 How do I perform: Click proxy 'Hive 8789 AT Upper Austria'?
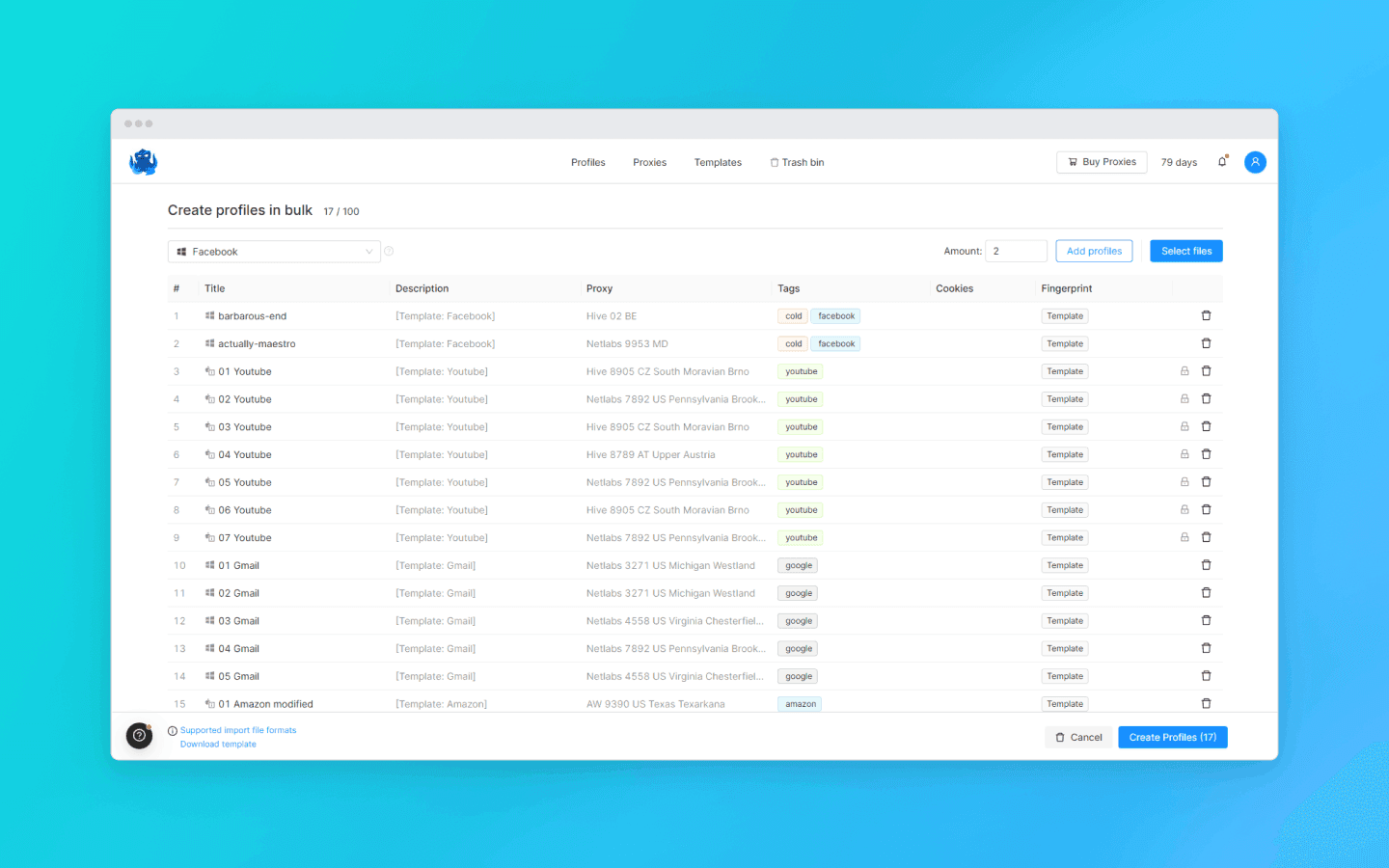click(x=651, y=454)
